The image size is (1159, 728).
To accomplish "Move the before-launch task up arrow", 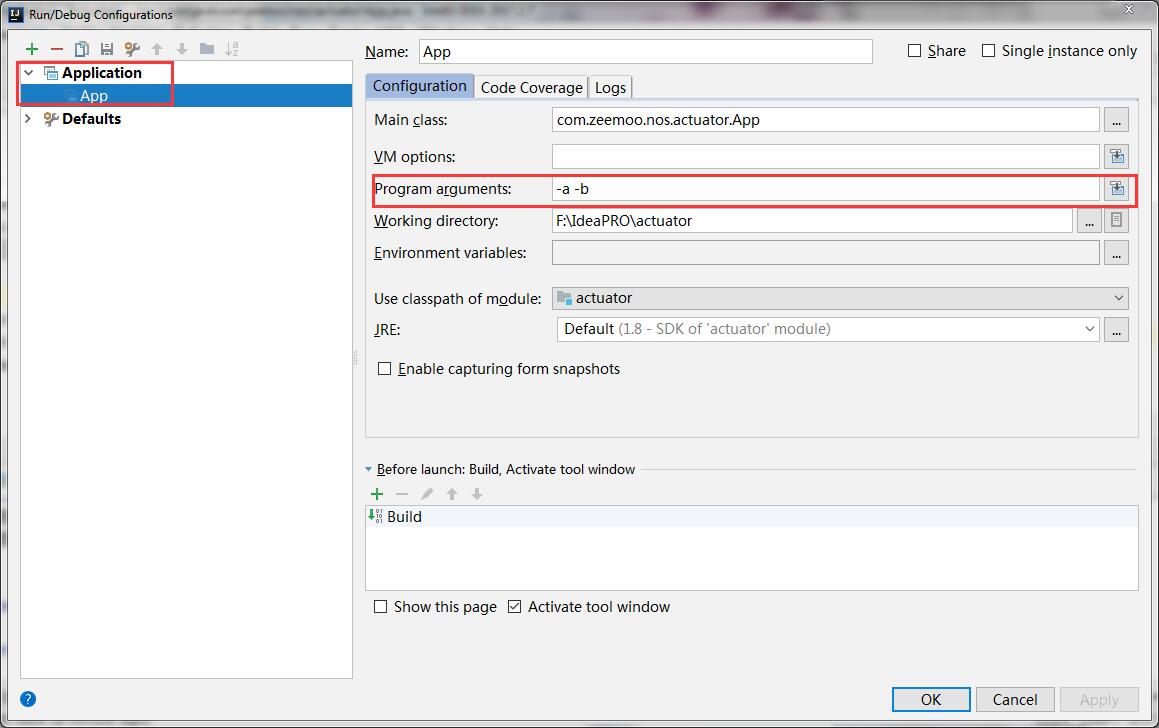I will click(x=452, y=494).
